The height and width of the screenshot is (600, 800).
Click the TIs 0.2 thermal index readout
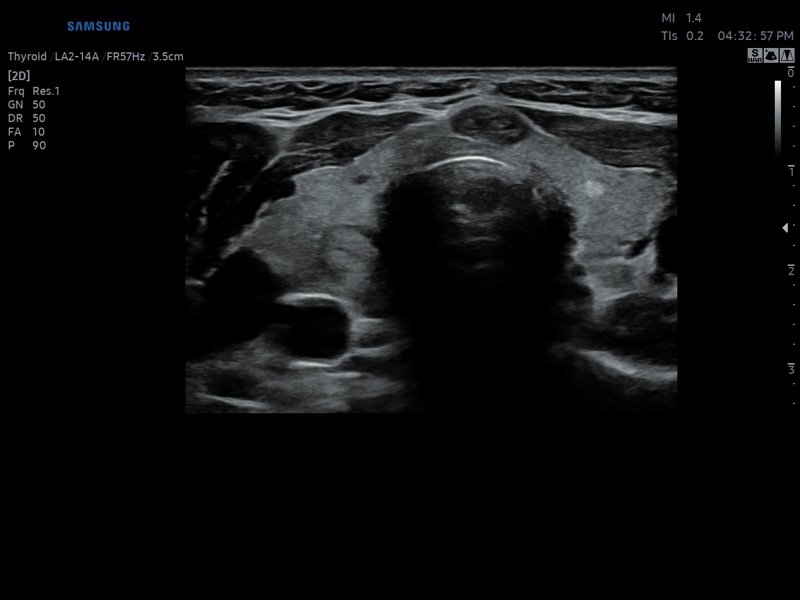pyautogui.click(x=681, y=35)
